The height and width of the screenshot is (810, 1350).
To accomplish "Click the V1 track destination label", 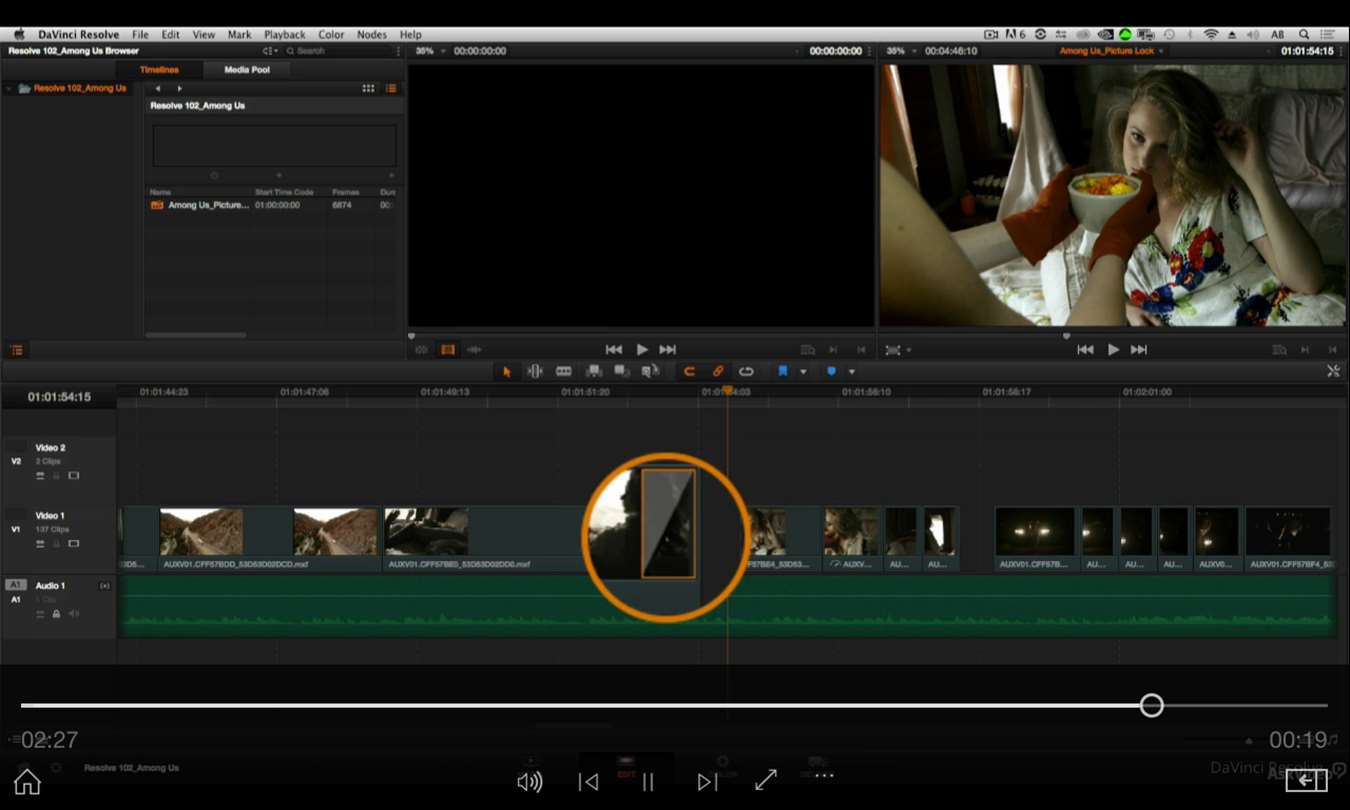I will (15, 529).
